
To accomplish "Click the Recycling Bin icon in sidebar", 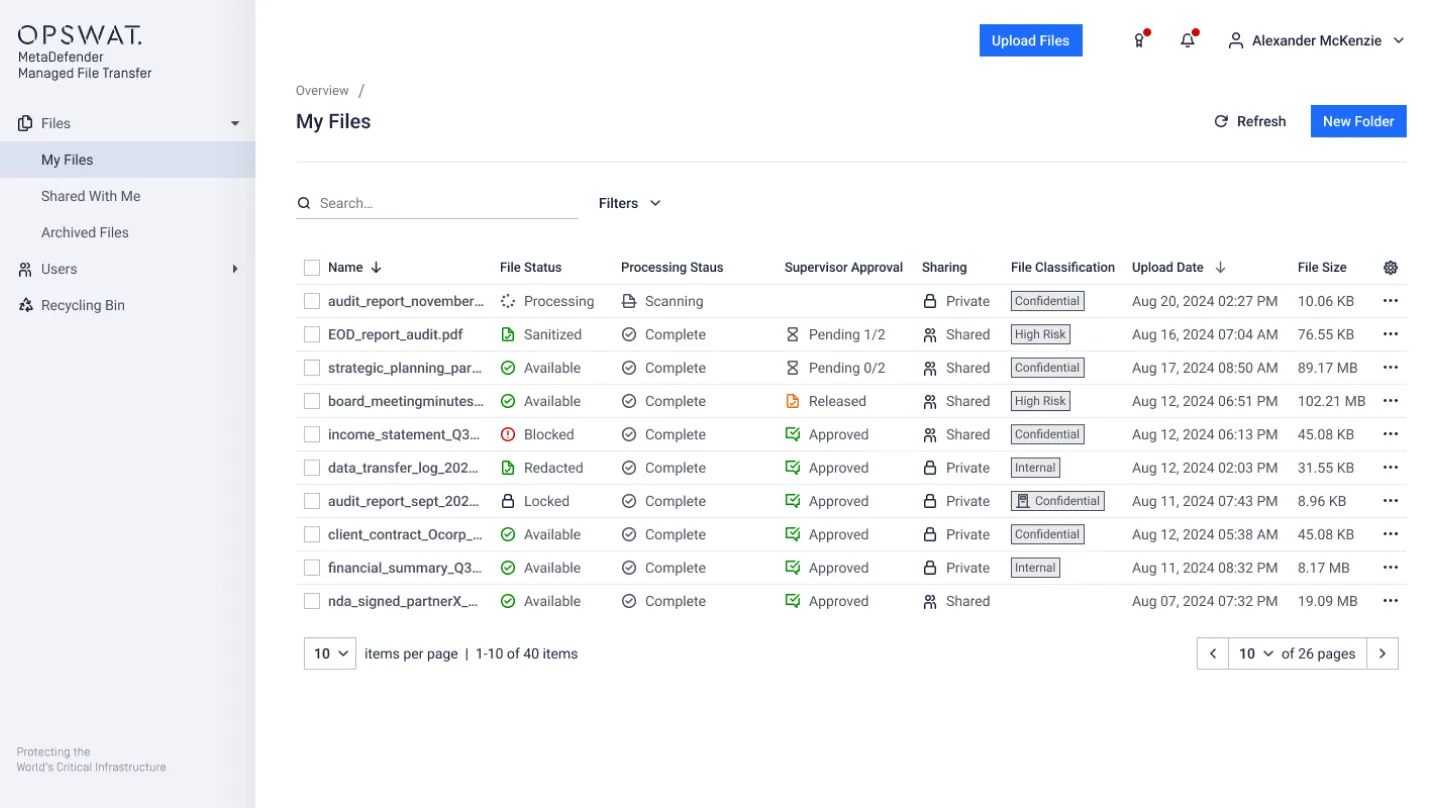I will (26, 305).
